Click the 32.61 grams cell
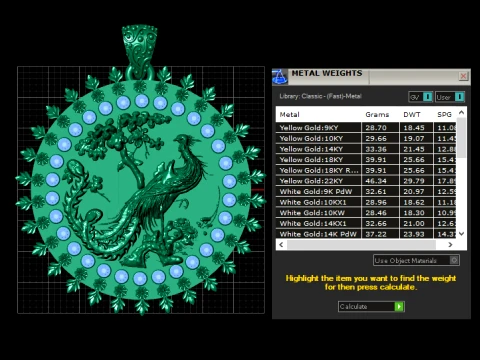The width and height of the screenshot is (480, 360). click(380, 192)
